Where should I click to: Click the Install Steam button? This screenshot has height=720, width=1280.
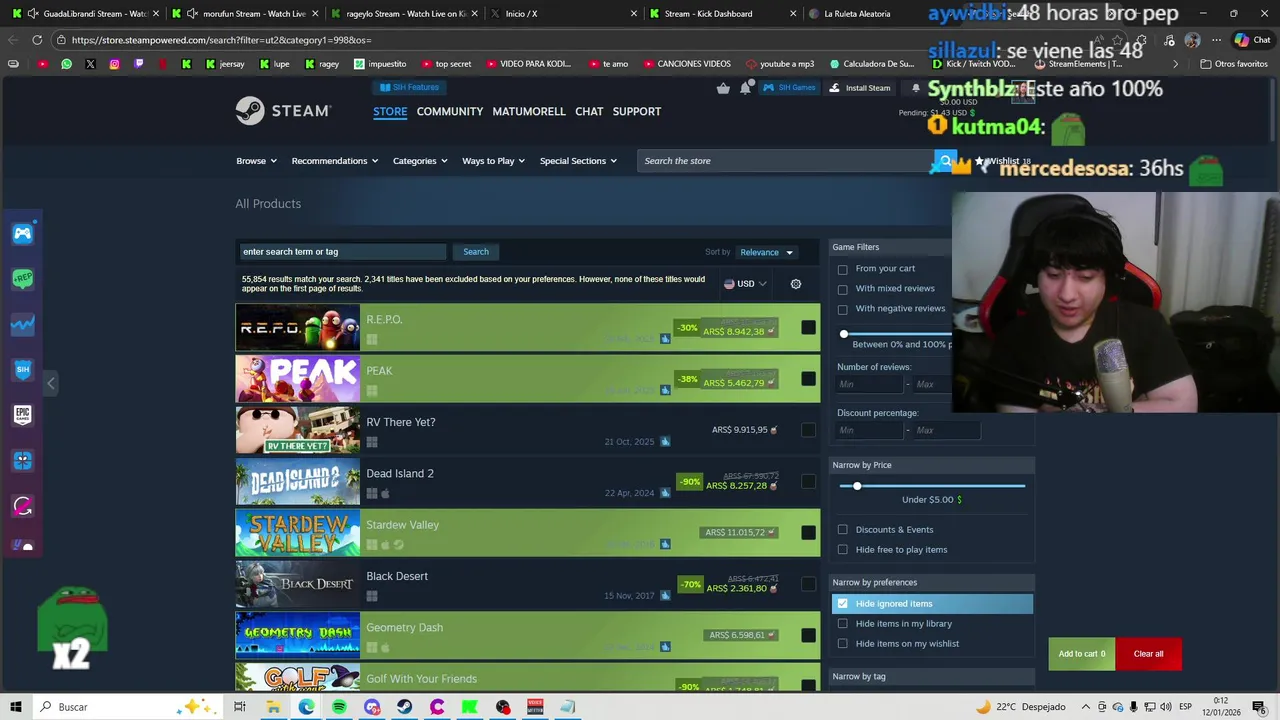click(x=860, y=88)
